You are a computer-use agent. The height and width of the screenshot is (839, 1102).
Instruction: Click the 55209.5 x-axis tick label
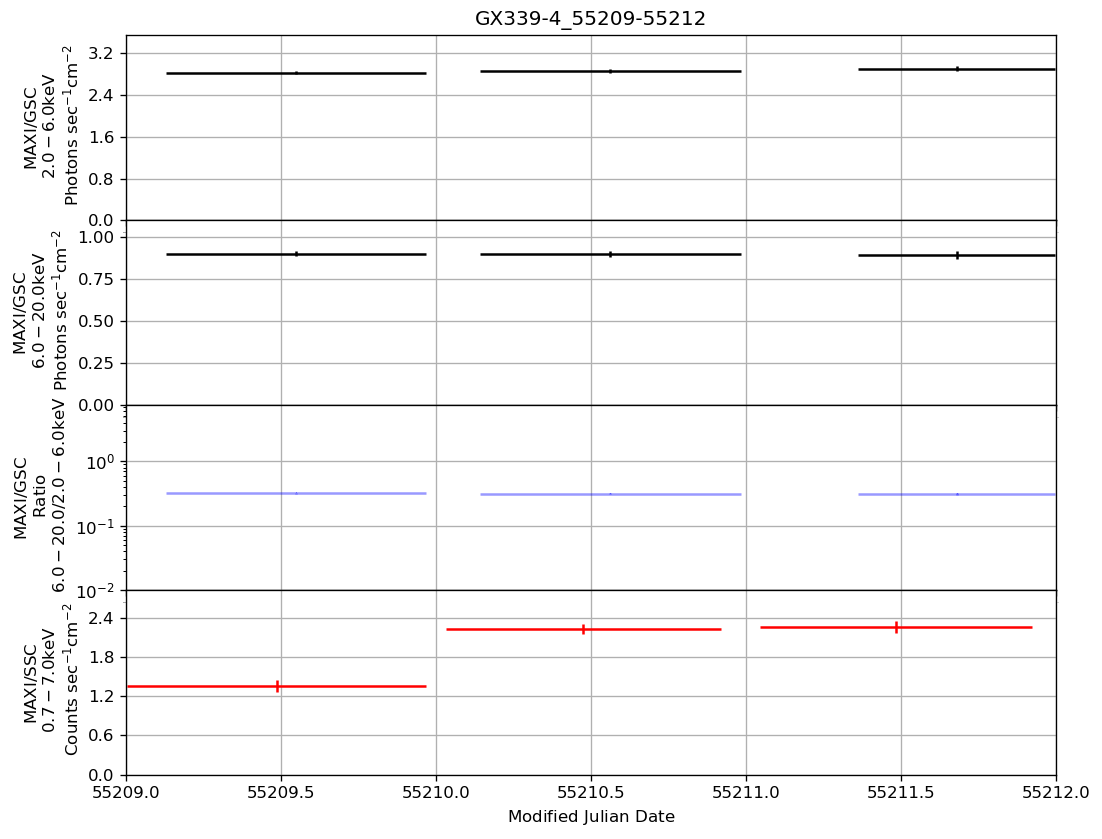(281, 793)
